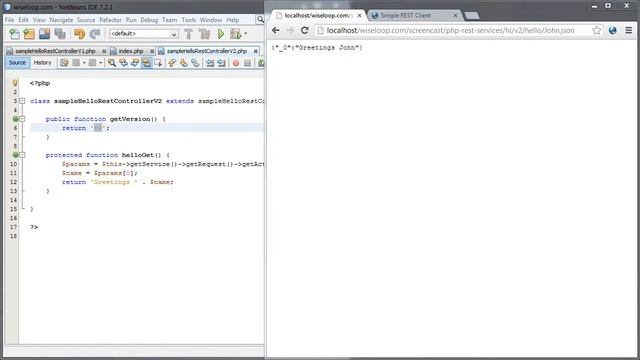Image resolution: width=640 pixels, height=360 pixels.
Task: Bookmark the page with the star icon
Action: point(596,30)
